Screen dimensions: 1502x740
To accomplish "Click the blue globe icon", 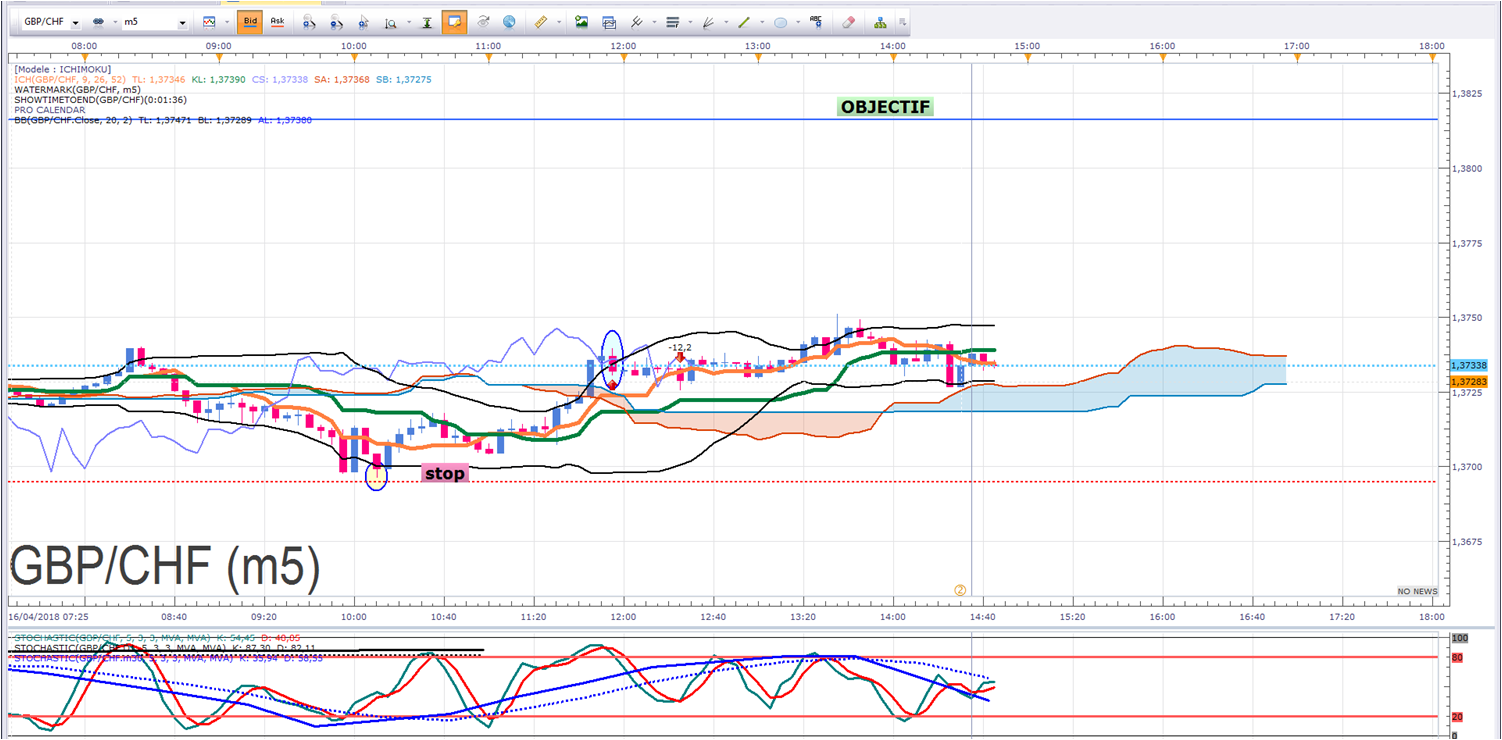I will [509, 22].
